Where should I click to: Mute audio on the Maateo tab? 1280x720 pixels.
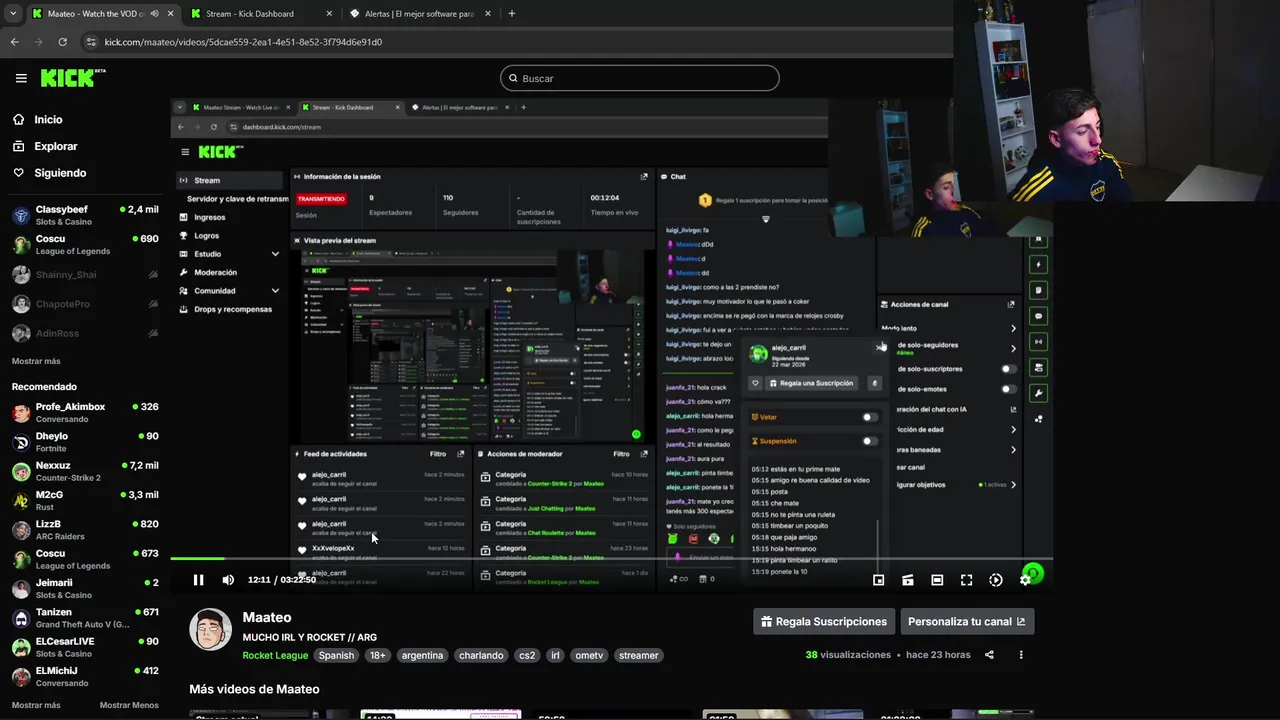click(154, 14)
